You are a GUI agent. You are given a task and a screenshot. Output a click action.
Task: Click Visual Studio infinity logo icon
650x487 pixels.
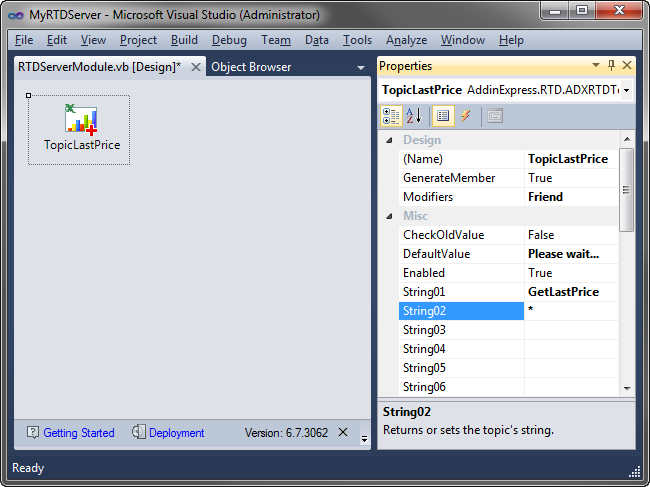[x=16, y=15]
